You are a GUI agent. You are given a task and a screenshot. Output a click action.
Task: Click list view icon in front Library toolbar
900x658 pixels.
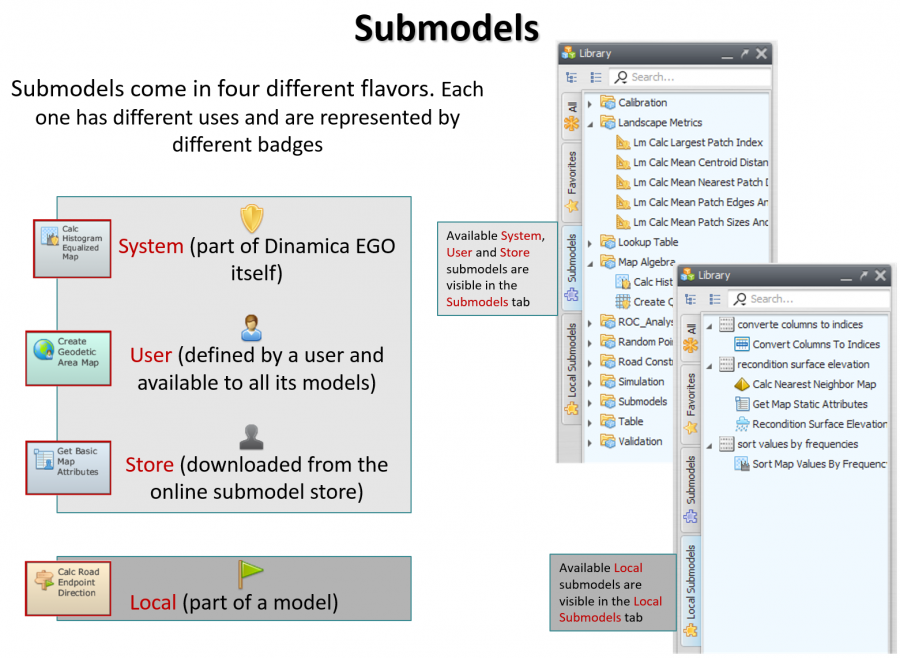coord(714,299)
